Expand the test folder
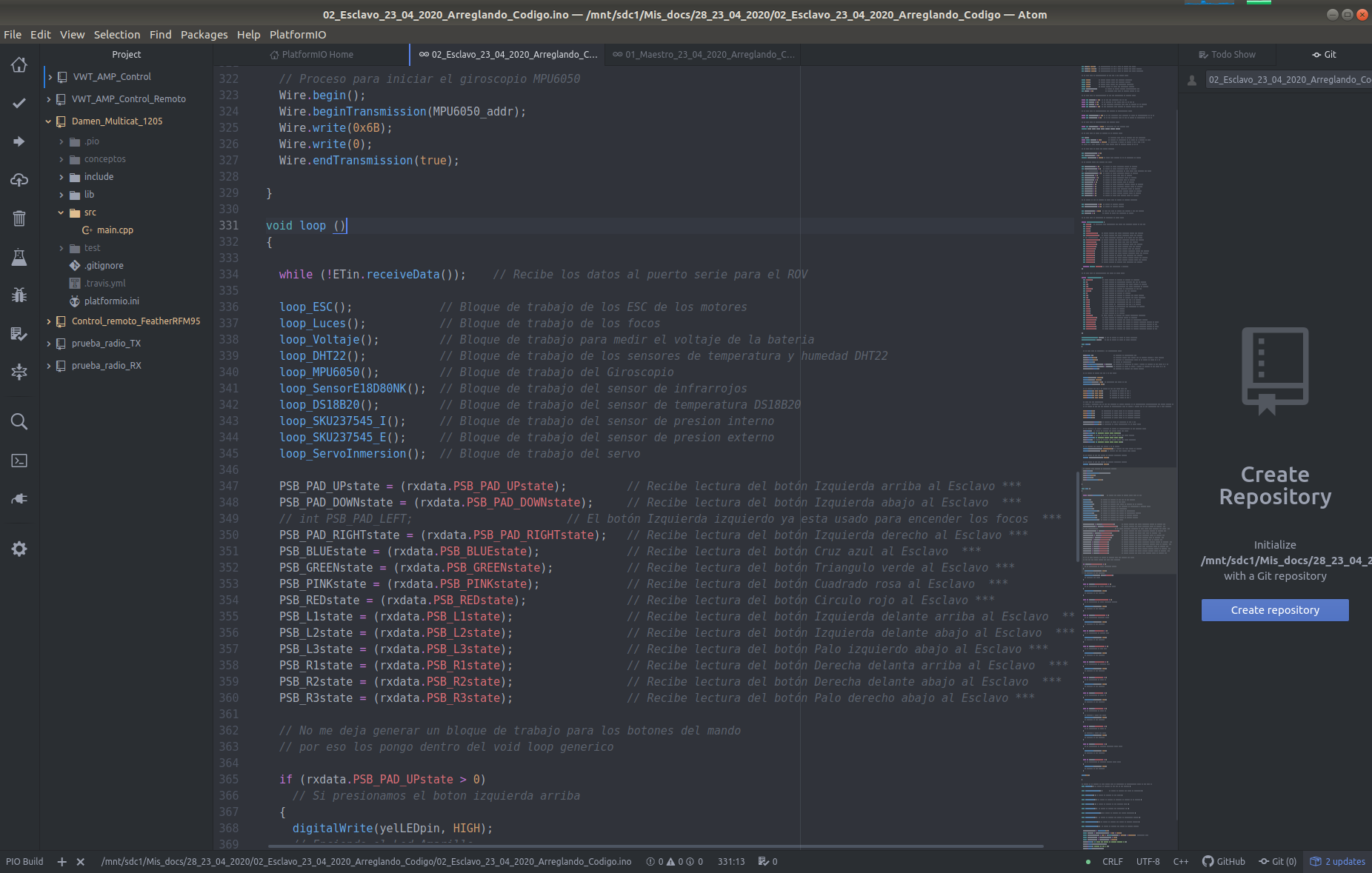This screenshot has height=873, width=1372. click(x=61, y=248)
